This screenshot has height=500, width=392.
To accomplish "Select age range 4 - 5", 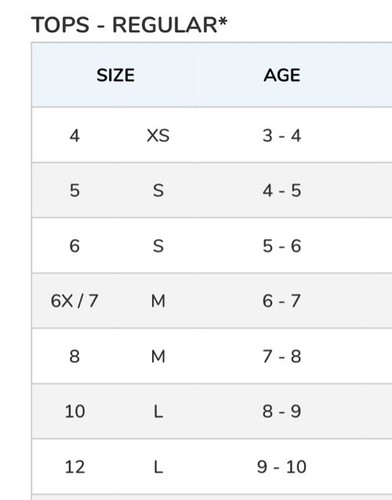I will coord(282,191).
